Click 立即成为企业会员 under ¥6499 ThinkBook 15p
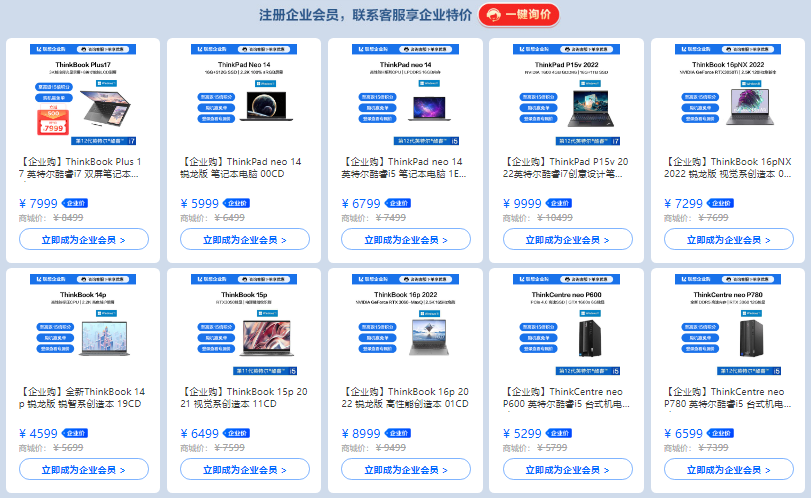 [x=245, y=470]
